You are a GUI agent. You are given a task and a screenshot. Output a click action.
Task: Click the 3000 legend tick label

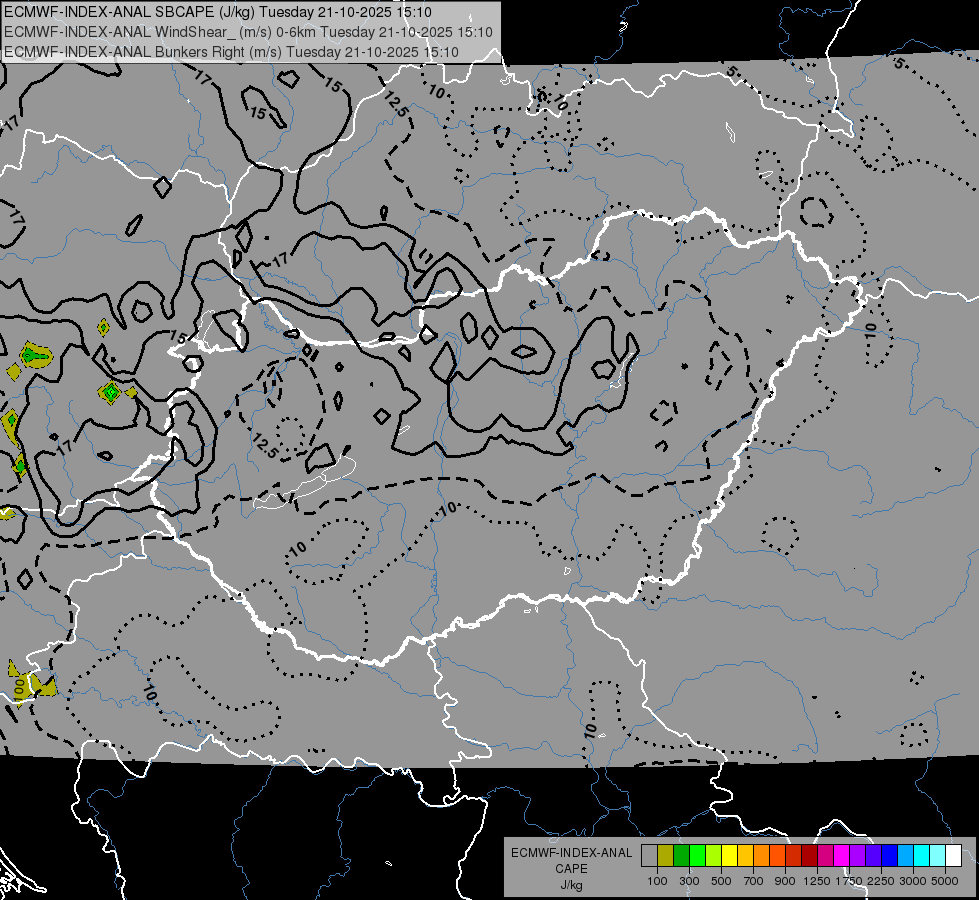tap(913, 881)
